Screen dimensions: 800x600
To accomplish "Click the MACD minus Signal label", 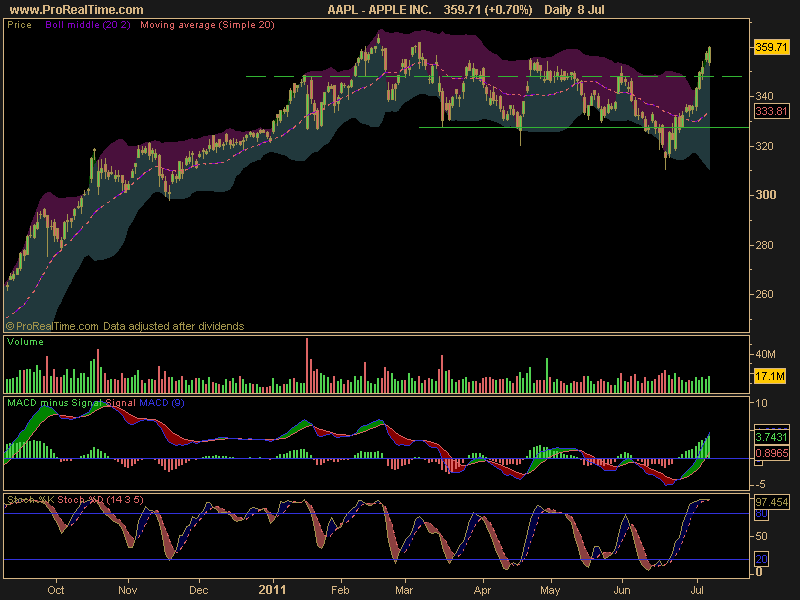I will (55, 403).
